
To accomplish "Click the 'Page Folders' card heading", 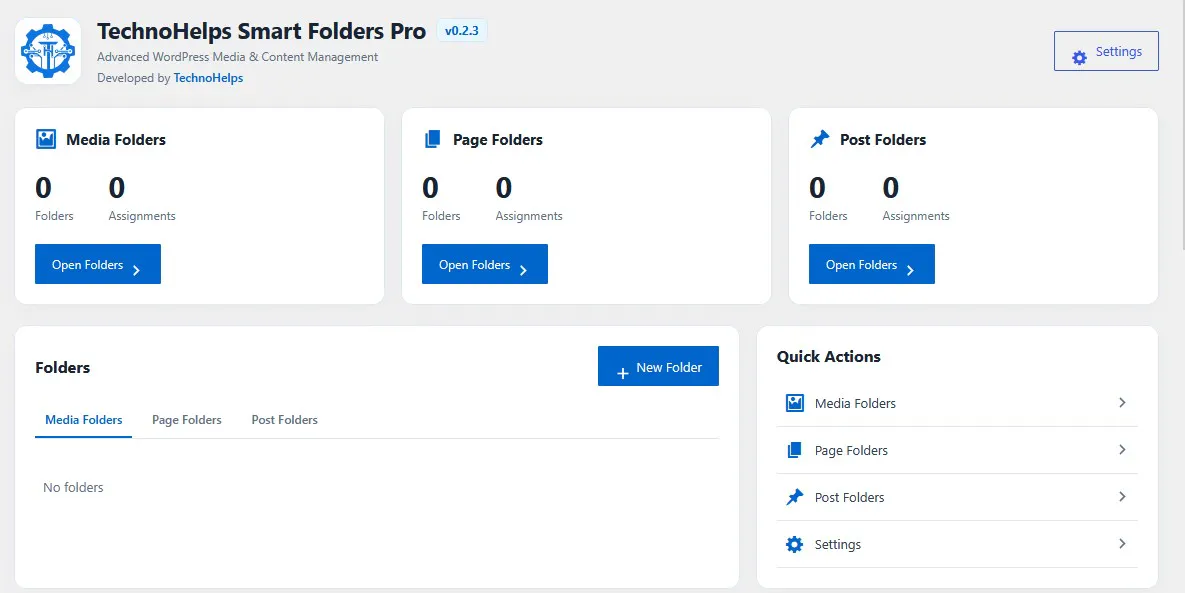I will 498,140.
